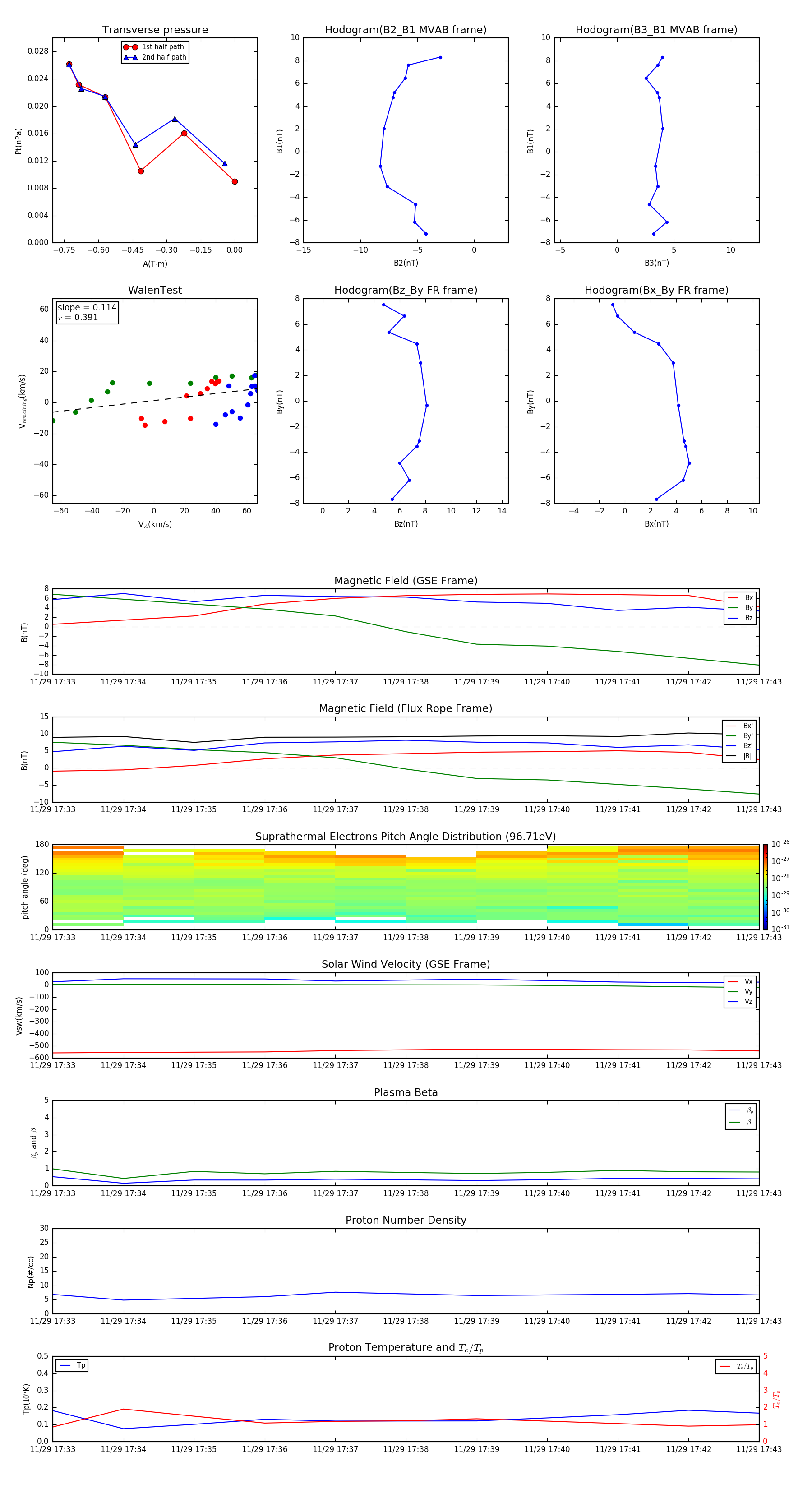Click the 'By' legend entry in GSE field plot
812x1489 pixels.
[x=740, y=607]
